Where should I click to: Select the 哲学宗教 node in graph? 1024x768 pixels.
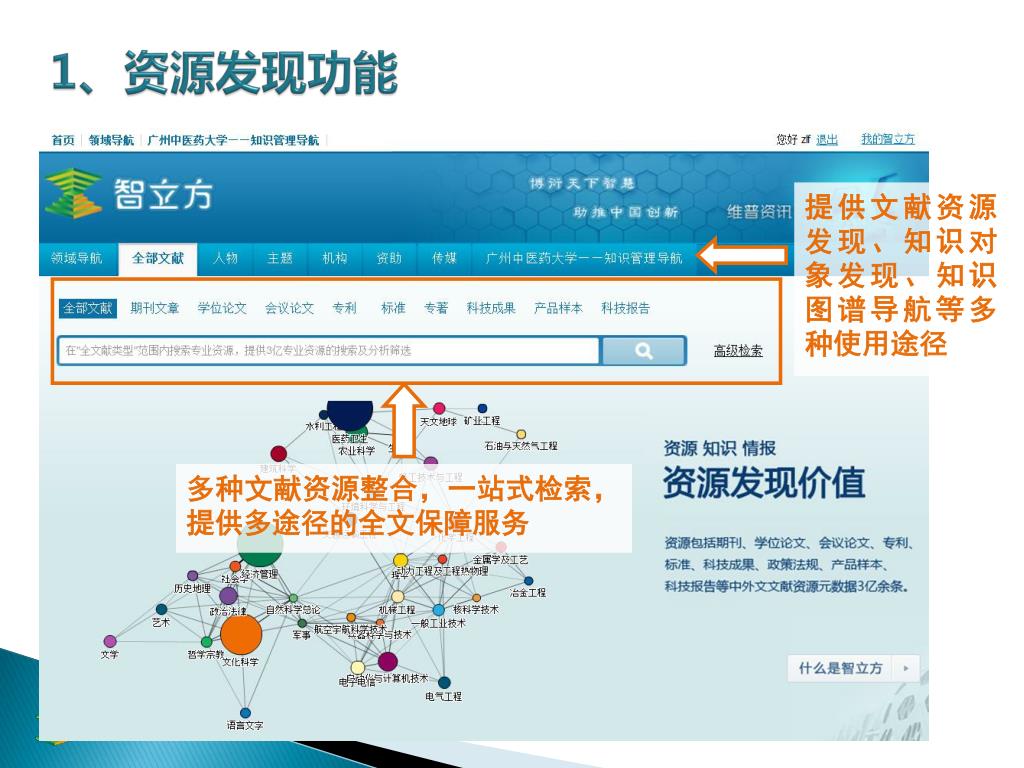click(x=206, y=642)
